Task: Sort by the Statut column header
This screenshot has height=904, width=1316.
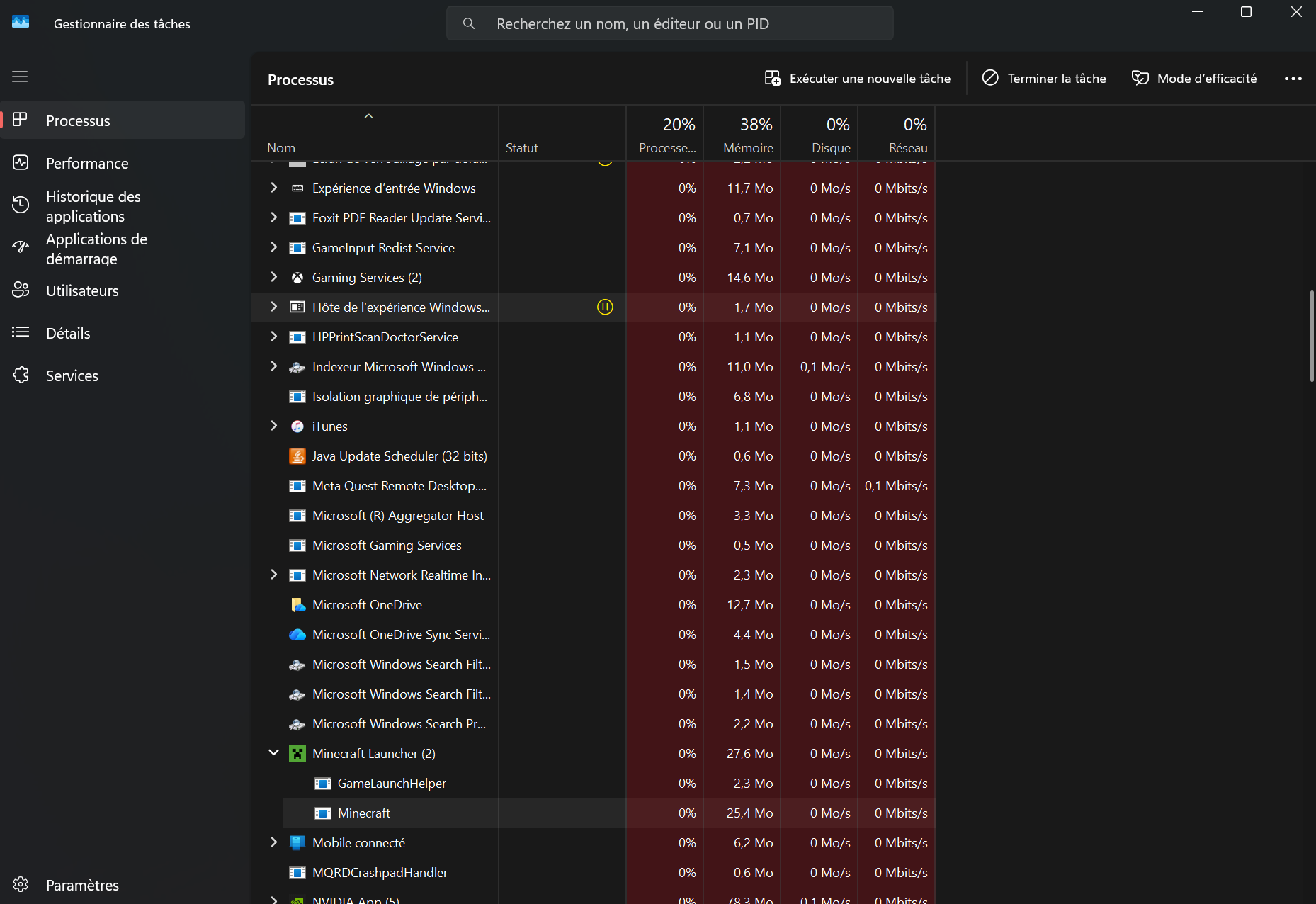Action: [562, 133]
